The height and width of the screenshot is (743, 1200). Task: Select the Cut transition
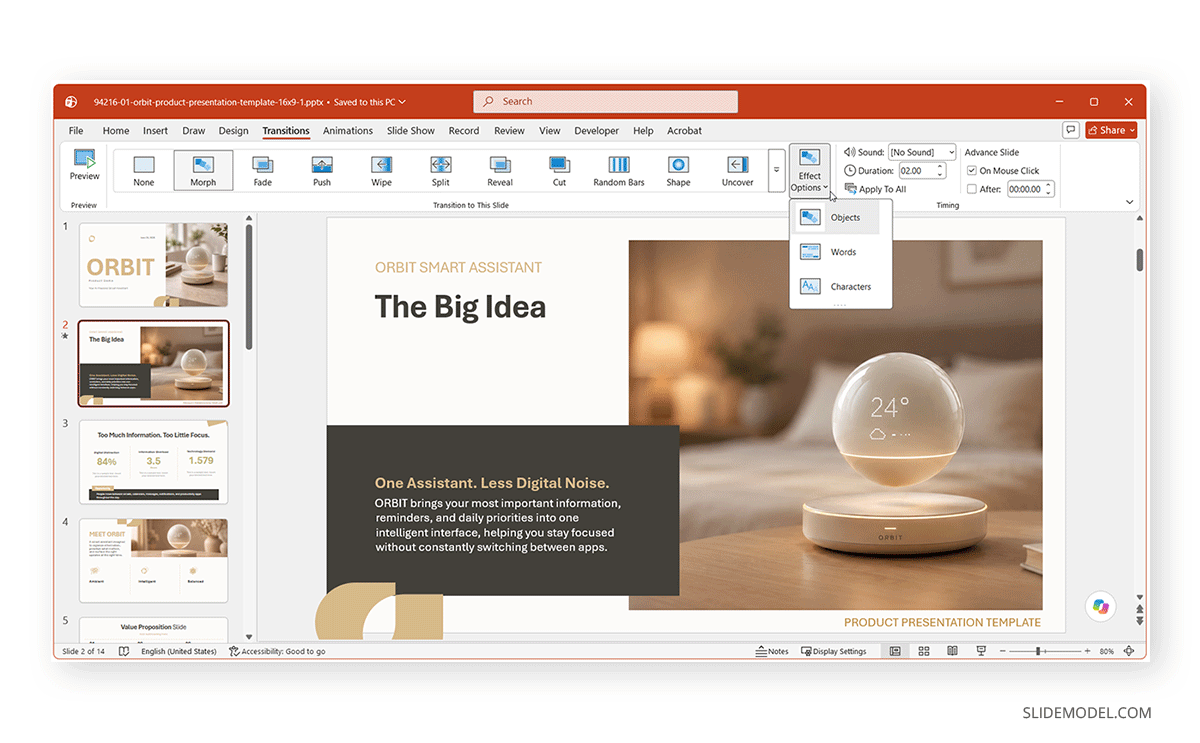559,170
